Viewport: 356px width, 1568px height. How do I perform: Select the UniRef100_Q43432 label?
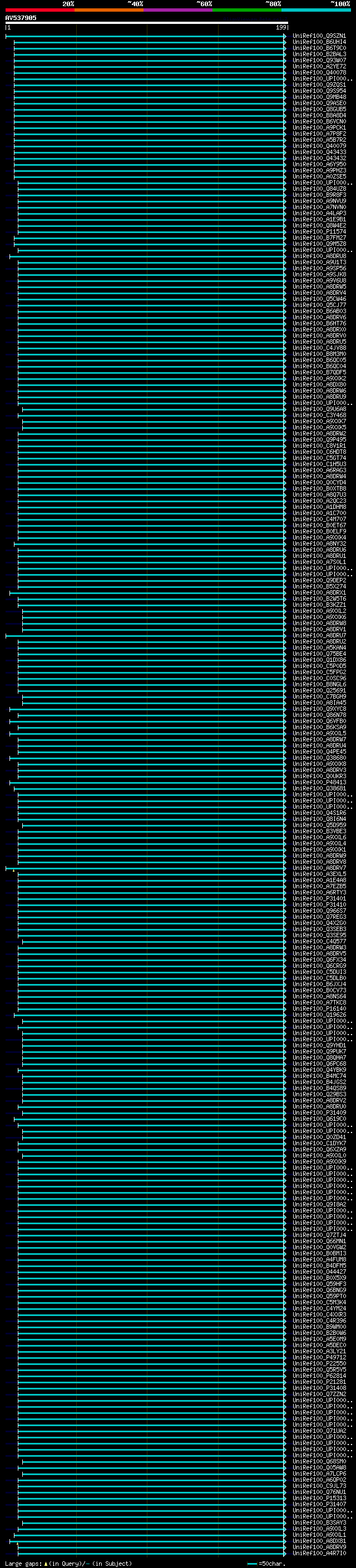pos(319,159)
